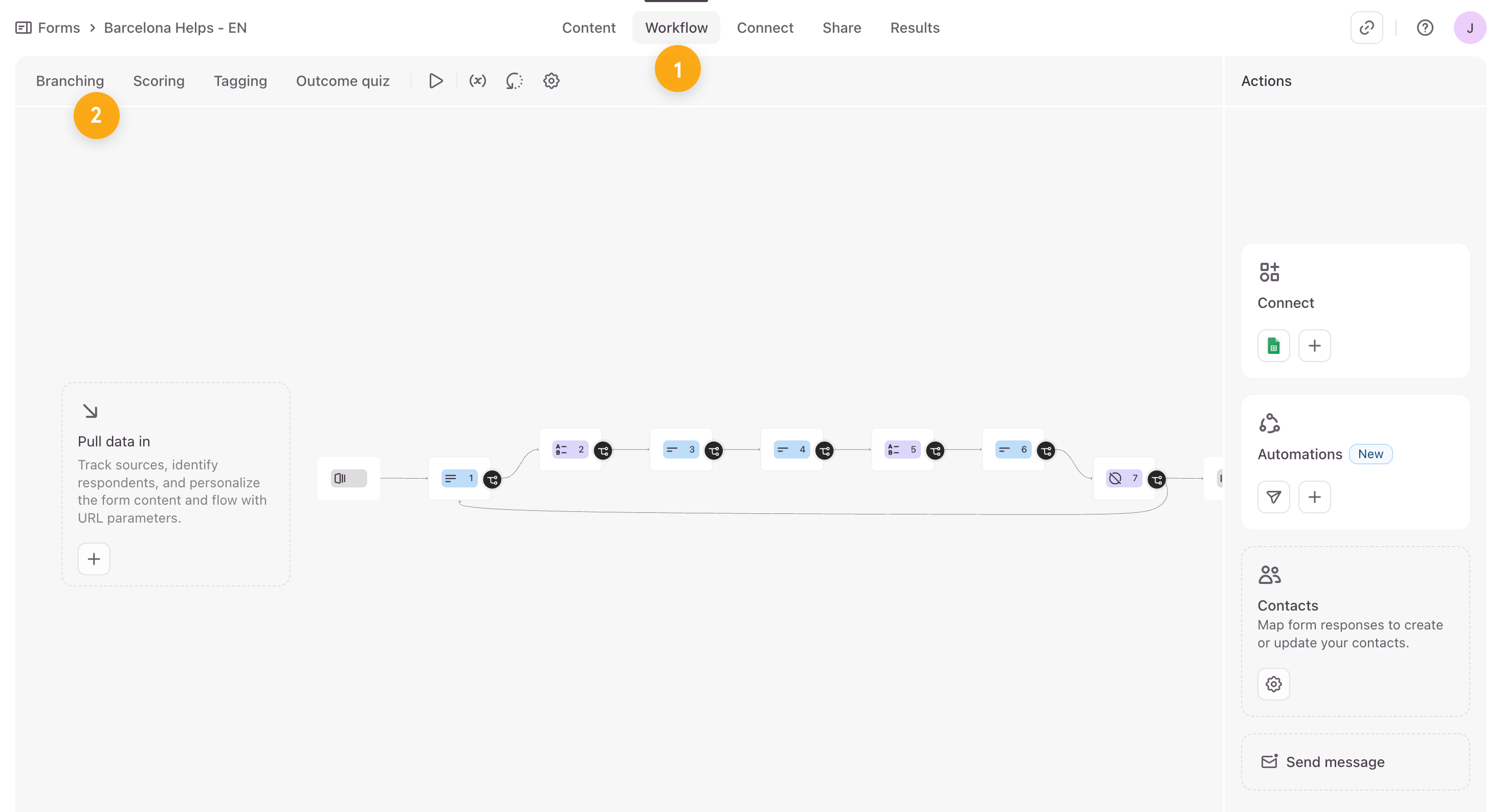The height and width of the screenshot is (812, 1503).
Task: Click the Automations label
Action: (x=1299, y=454)
